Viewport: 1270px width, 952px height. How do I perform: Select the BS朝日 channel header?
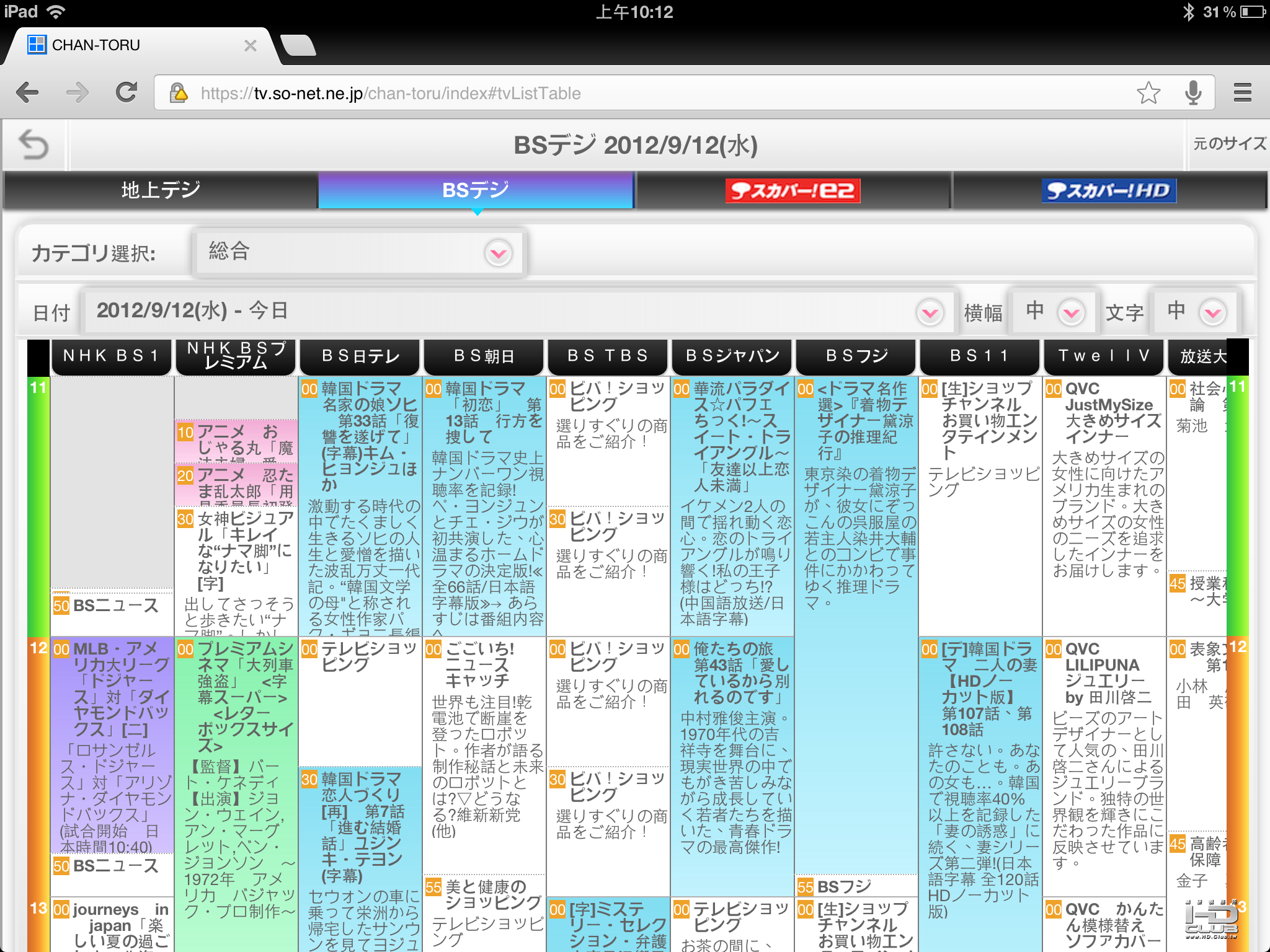point(484,356)
